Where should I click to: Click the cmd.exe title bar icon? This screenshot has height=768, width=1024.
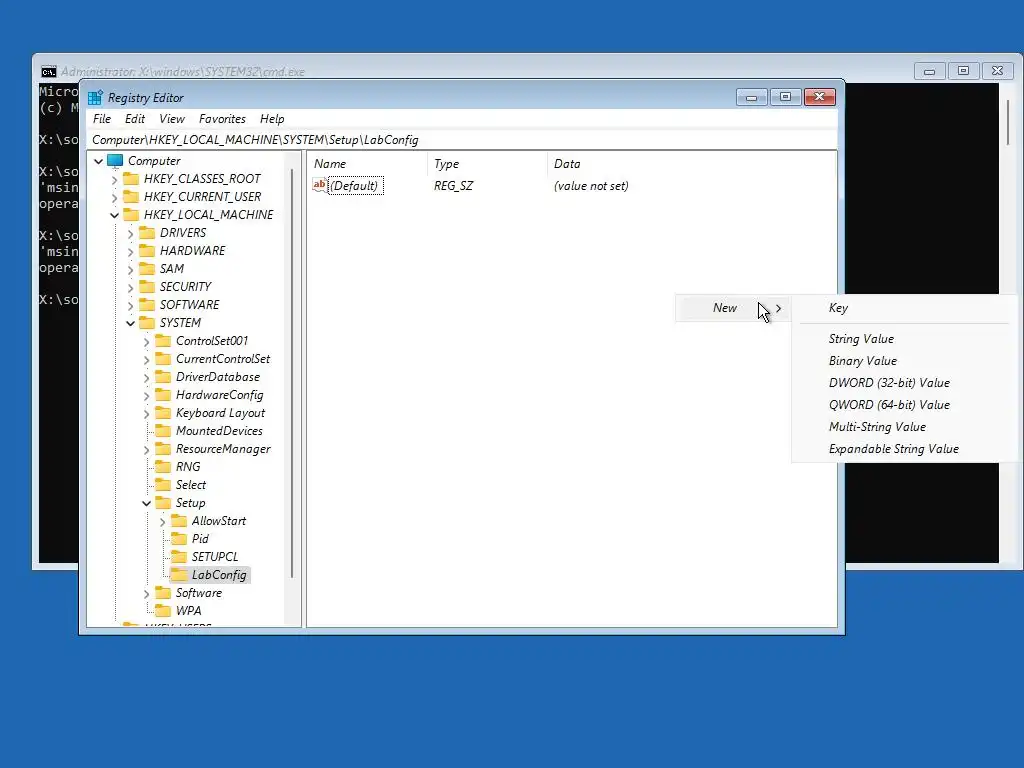[x=48, y=71]
